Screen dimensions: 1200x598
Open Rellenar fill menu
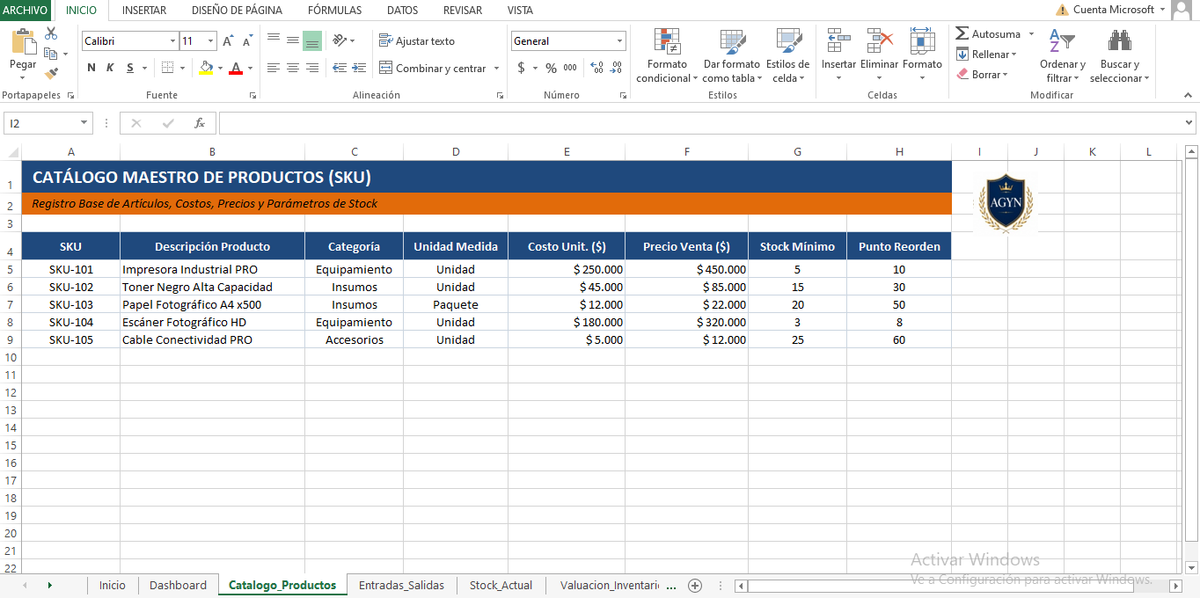click(x=987, y=54)
